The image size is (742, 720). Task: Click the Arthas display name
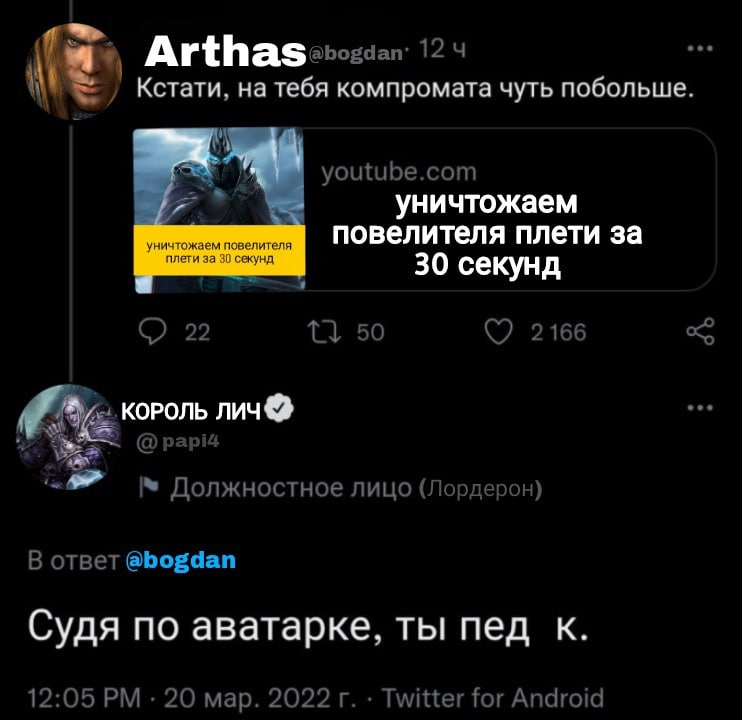click(x=225, y=52)
